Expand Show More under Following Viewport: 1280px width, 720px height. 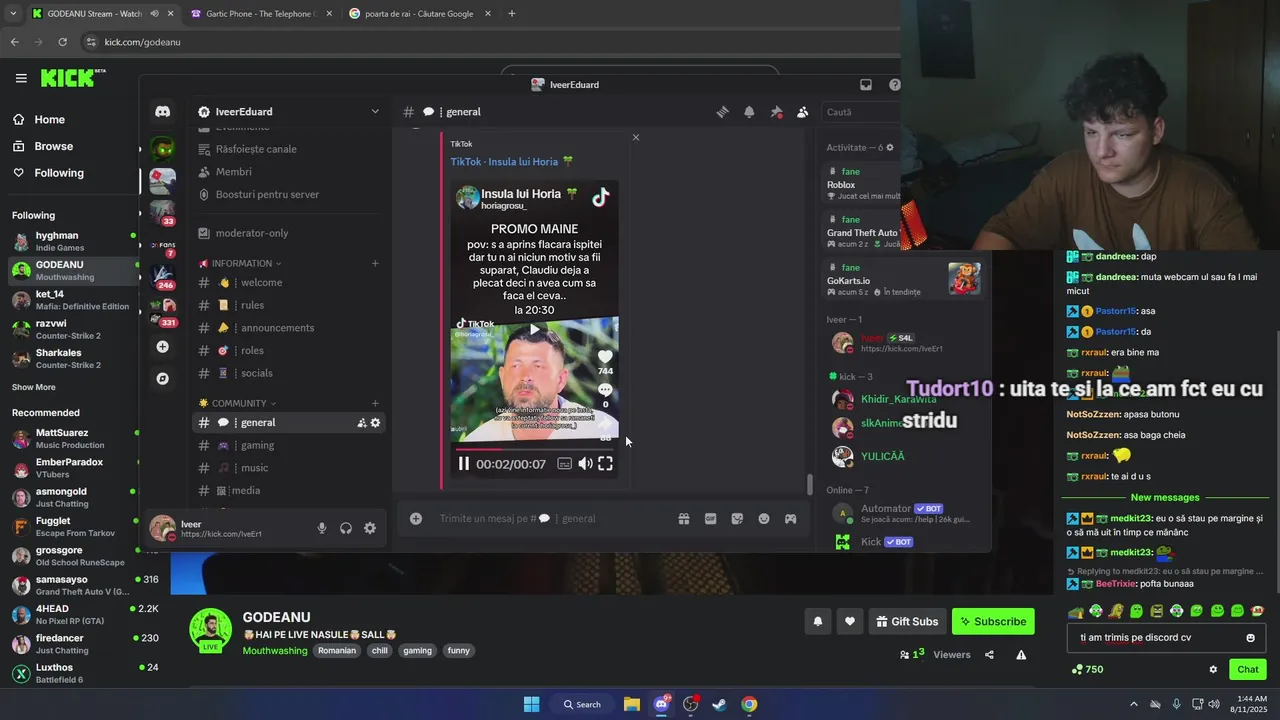34,387
